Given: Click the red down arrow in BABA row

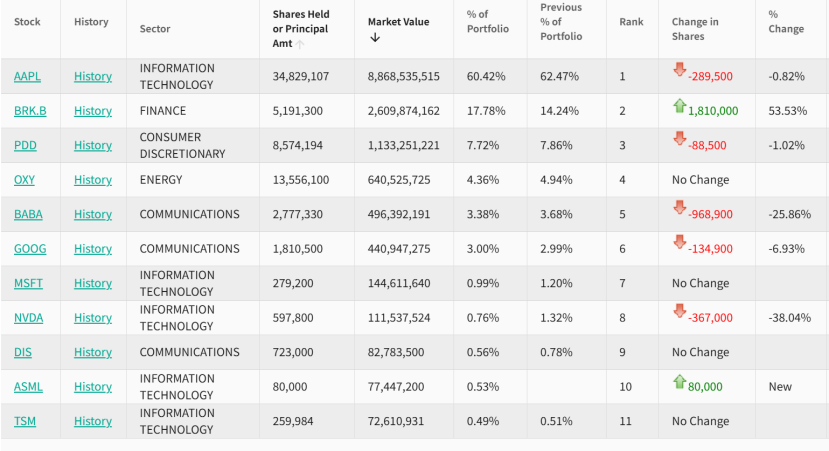Looking at the screenshot, I should click(x=679, y=208).
